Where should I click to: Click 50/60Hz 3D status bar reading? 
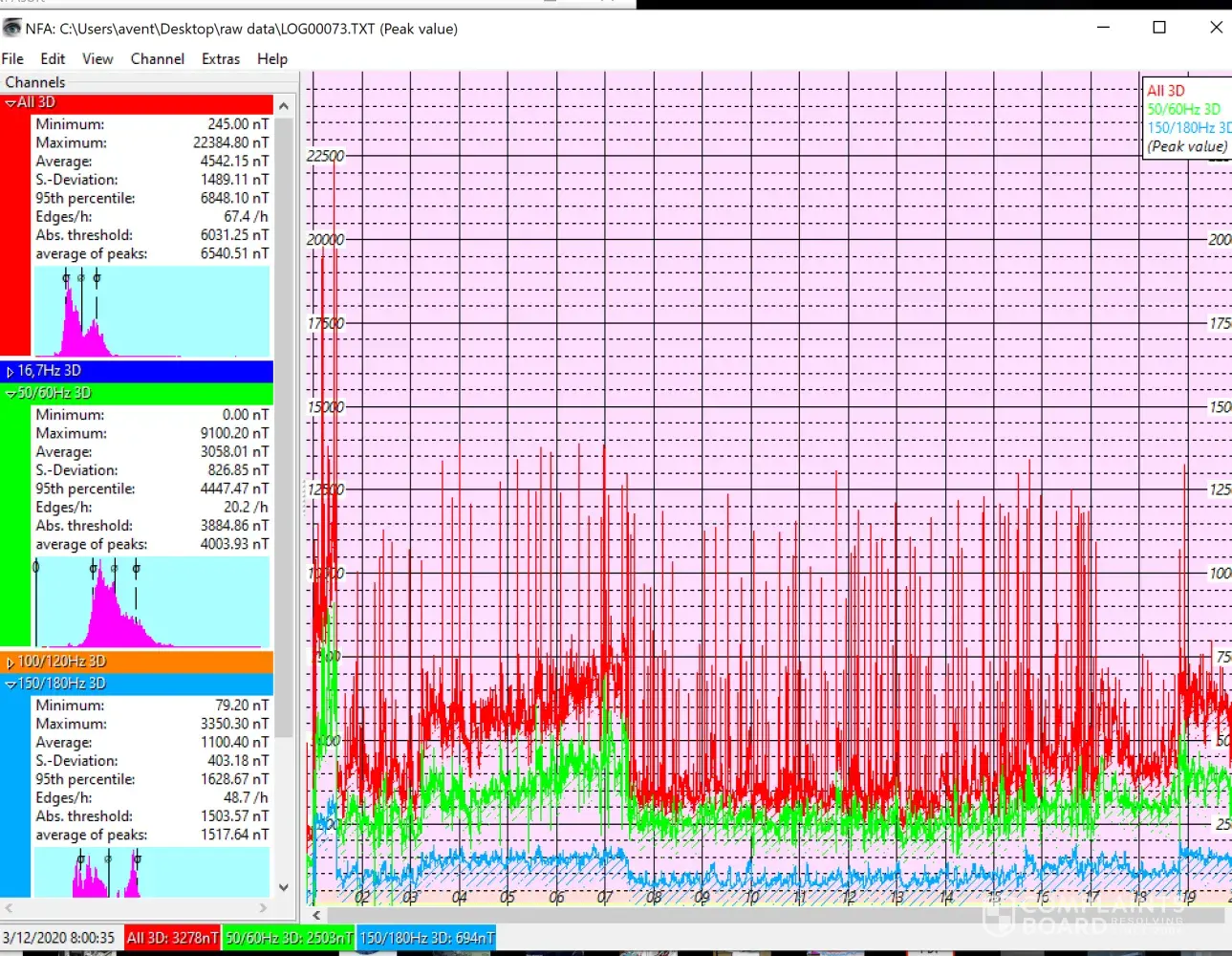coord(289,938)
